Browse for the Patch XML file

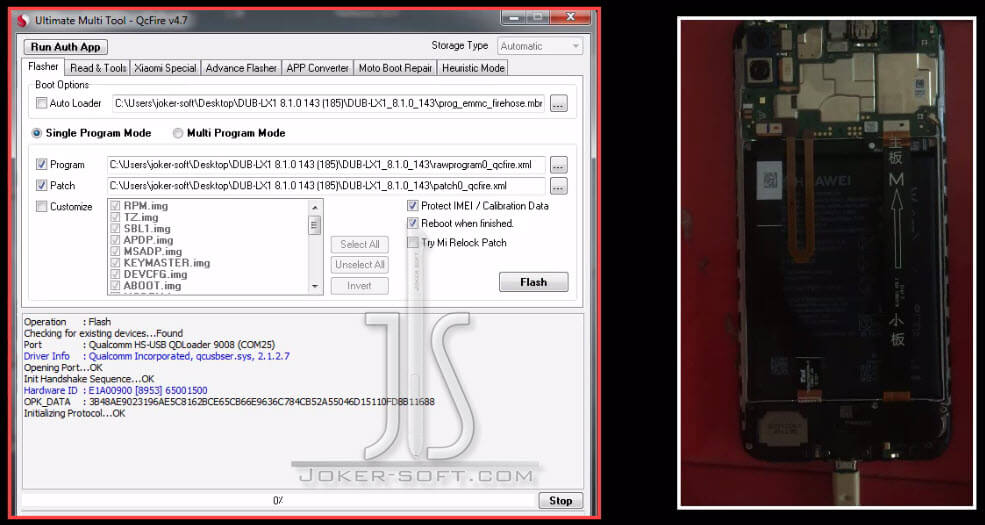coord(558,186)
